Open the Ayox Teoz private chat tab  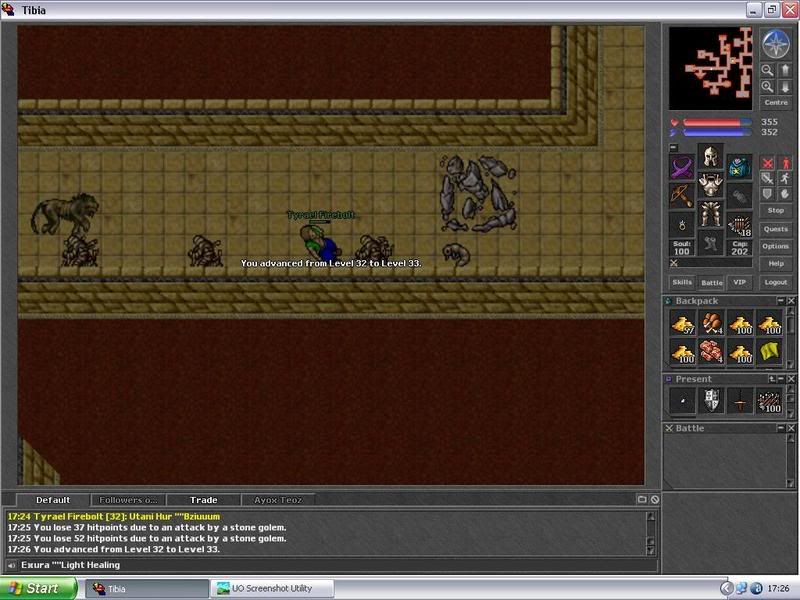[x=278, y=500]
